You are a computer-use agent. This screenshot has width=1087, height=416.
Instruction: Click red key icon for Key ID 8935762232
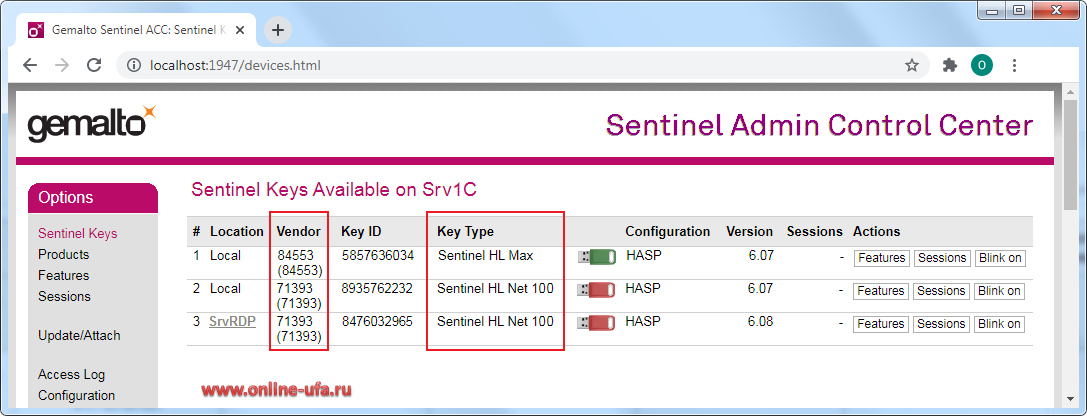[597, 290]
